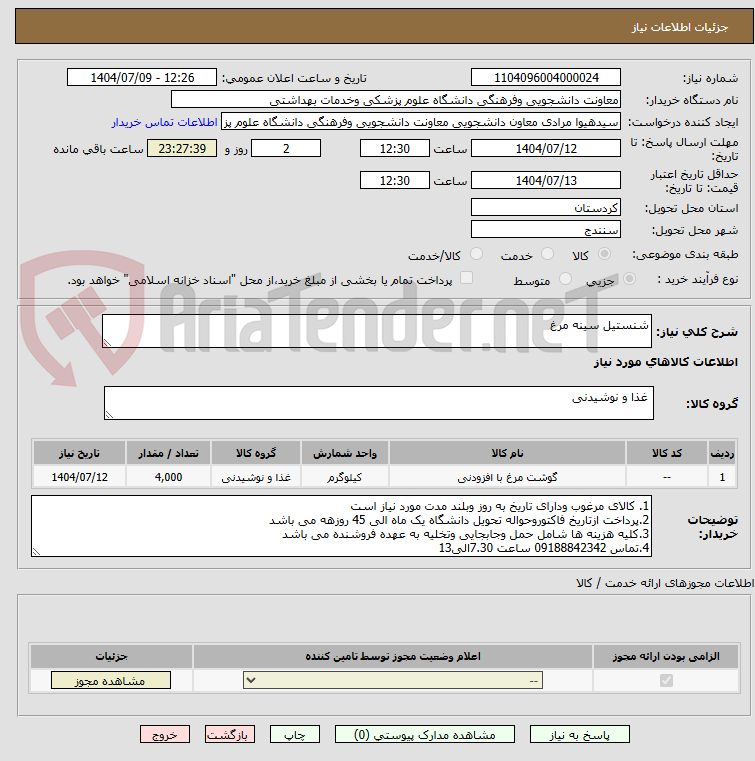
Task: Select the جزیی purchase type radio
Action: pyautogui.click(x=629, y=279)
